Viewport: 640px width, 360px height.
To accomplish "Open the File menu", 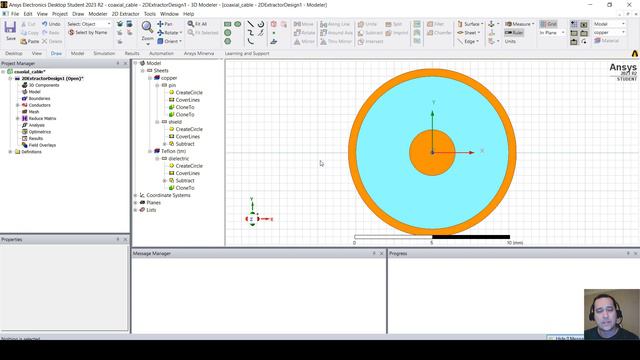I will click(15, 14).
